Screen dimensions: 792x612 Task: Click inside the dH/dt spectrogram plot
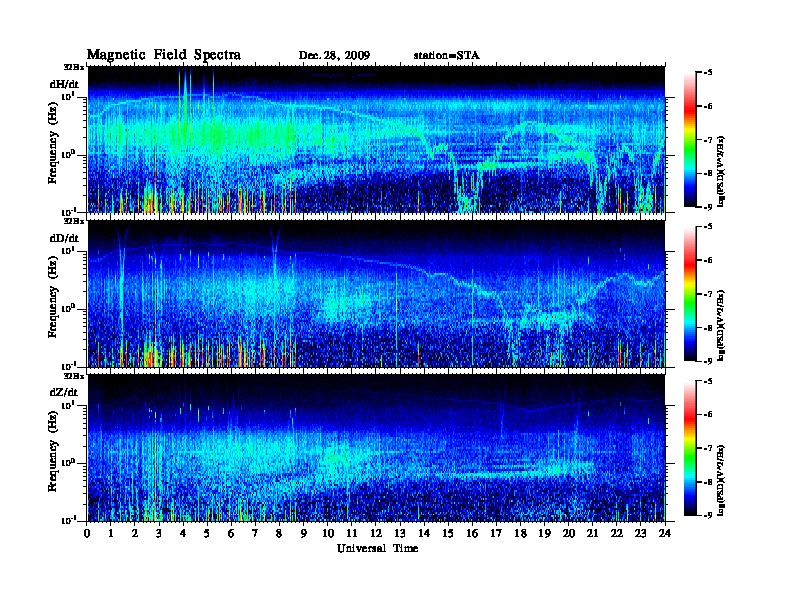click(x=376, y=139)
